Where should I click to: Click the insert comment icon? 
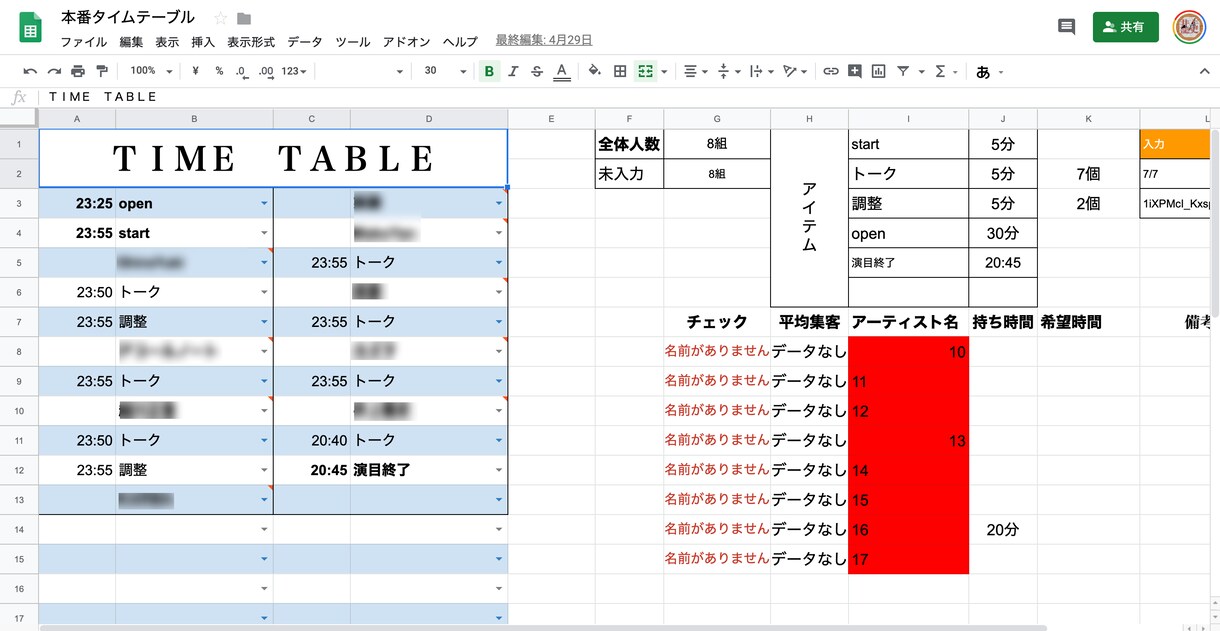(855, 71)
